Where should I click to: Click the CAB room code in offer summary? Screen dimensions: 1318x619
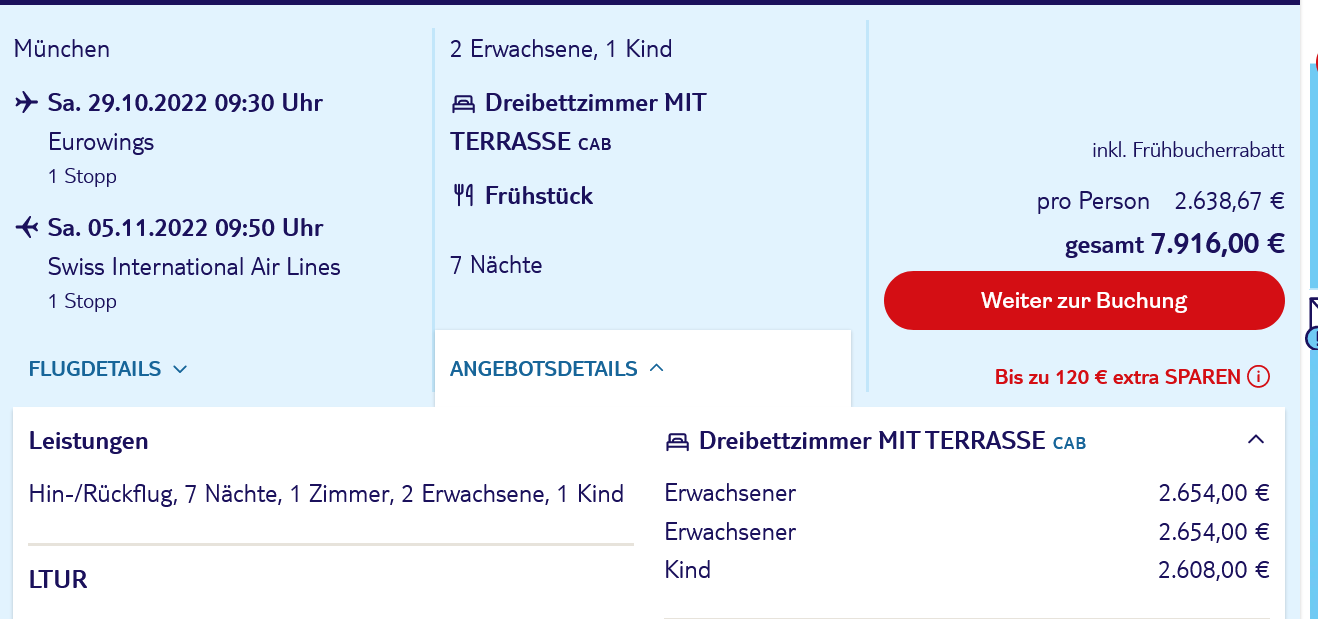tap(595, 144)
